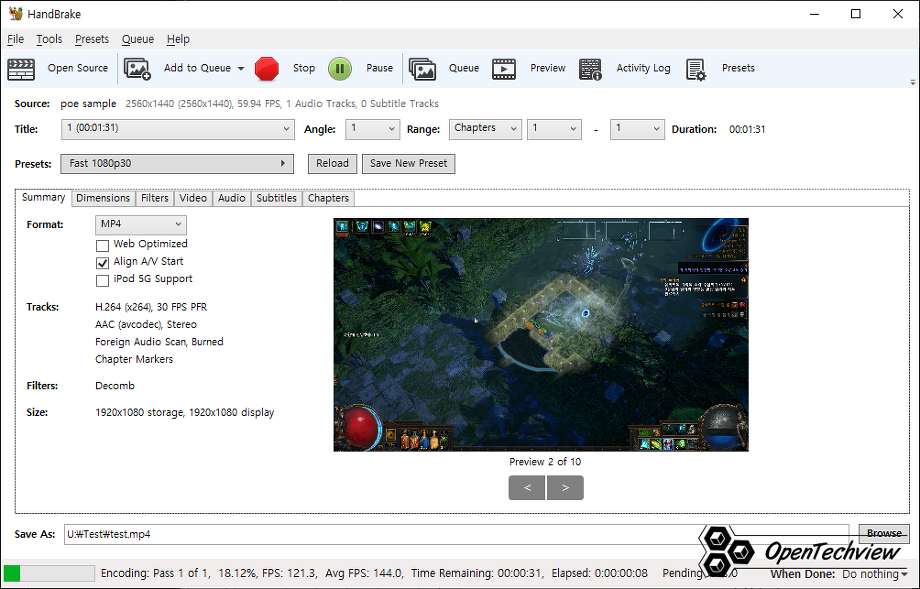Screen dimensions: 920x589
Task: Click the Reload button
Action: 332,164
